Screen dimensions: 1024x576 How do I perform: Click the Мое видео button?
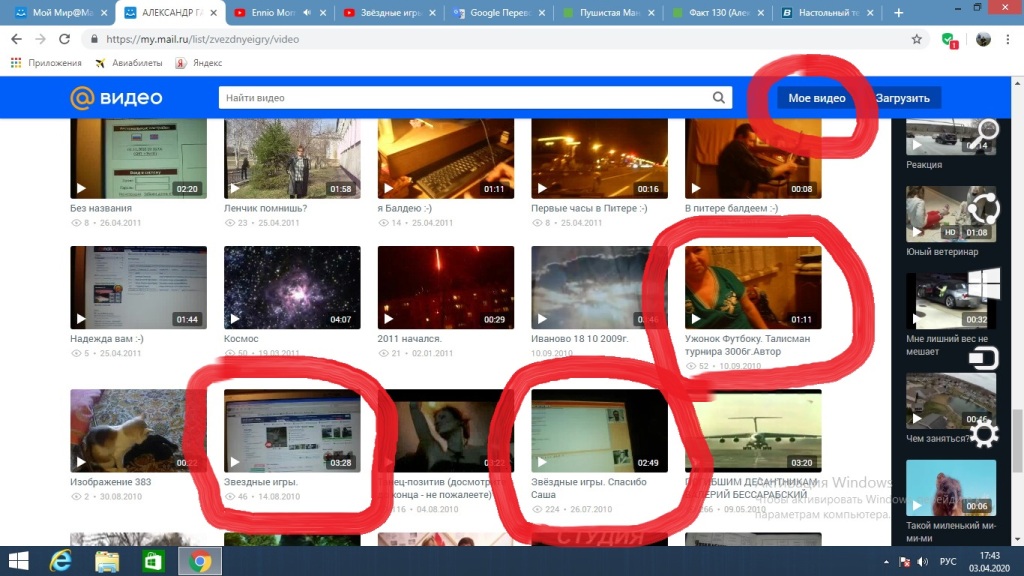(816, 98)
